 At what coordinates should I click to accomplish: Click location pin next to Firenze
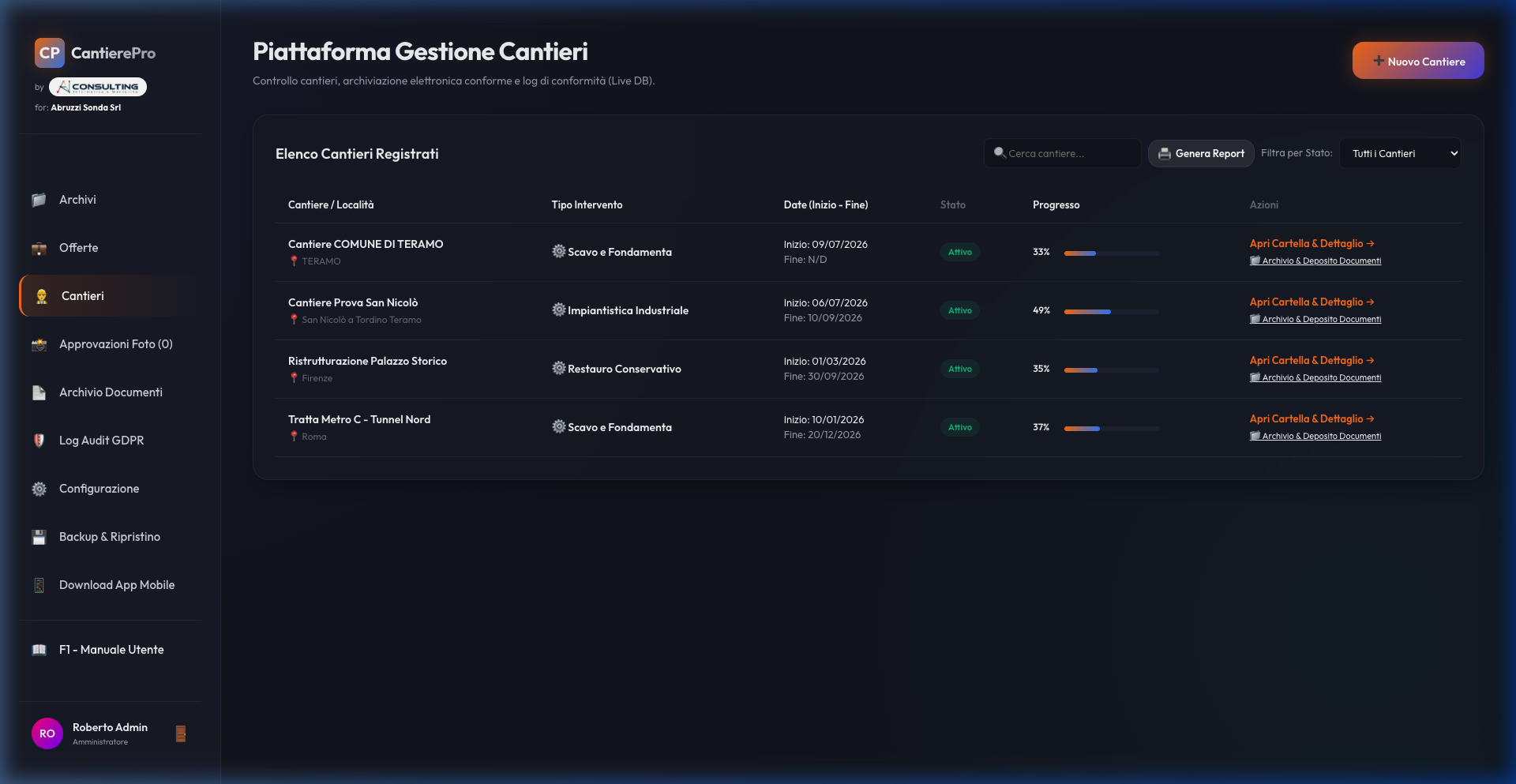click(294, 378)
